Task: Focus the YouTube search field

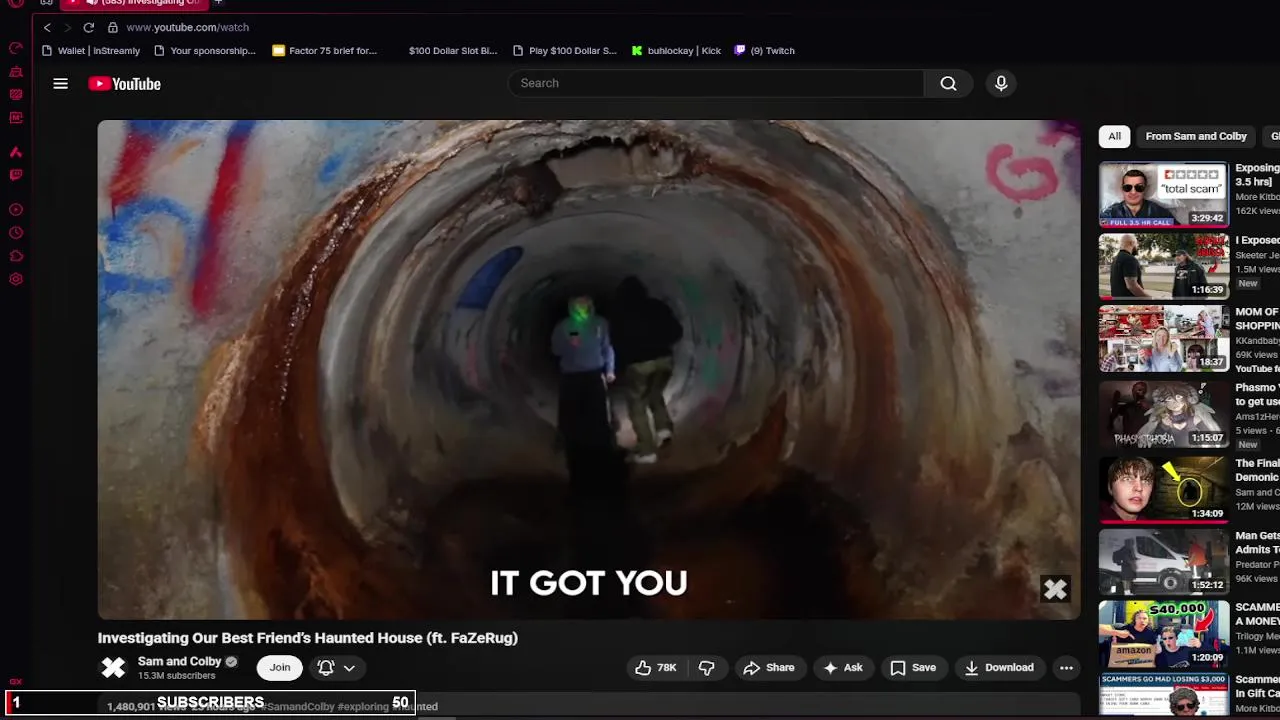Action: click(x=716, y=84)
